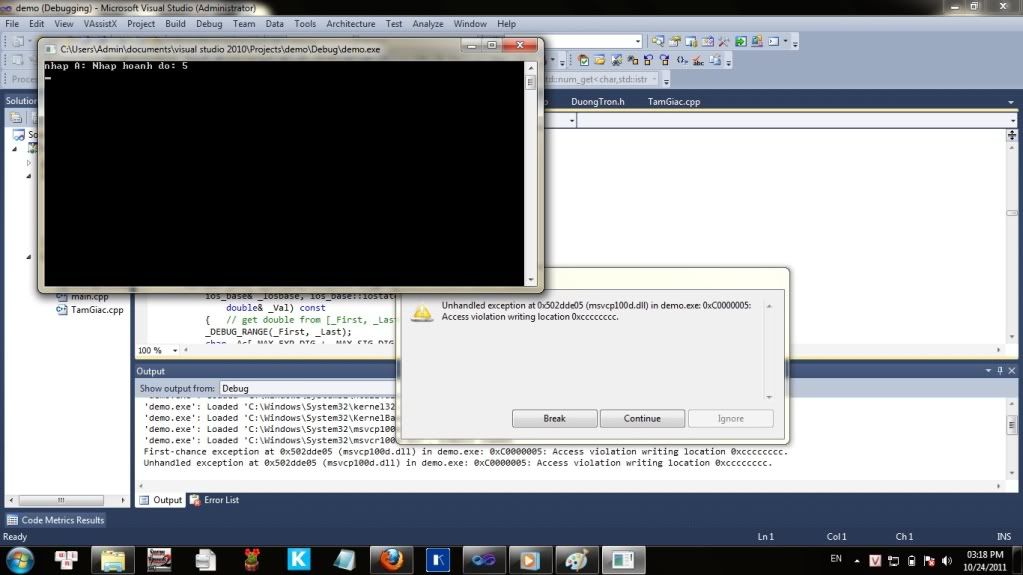Image resolution: width=1023 pixels, height=575 pixels.
Task: Click the green Start Page toolbar icon
Action: [x=741, y=41]
